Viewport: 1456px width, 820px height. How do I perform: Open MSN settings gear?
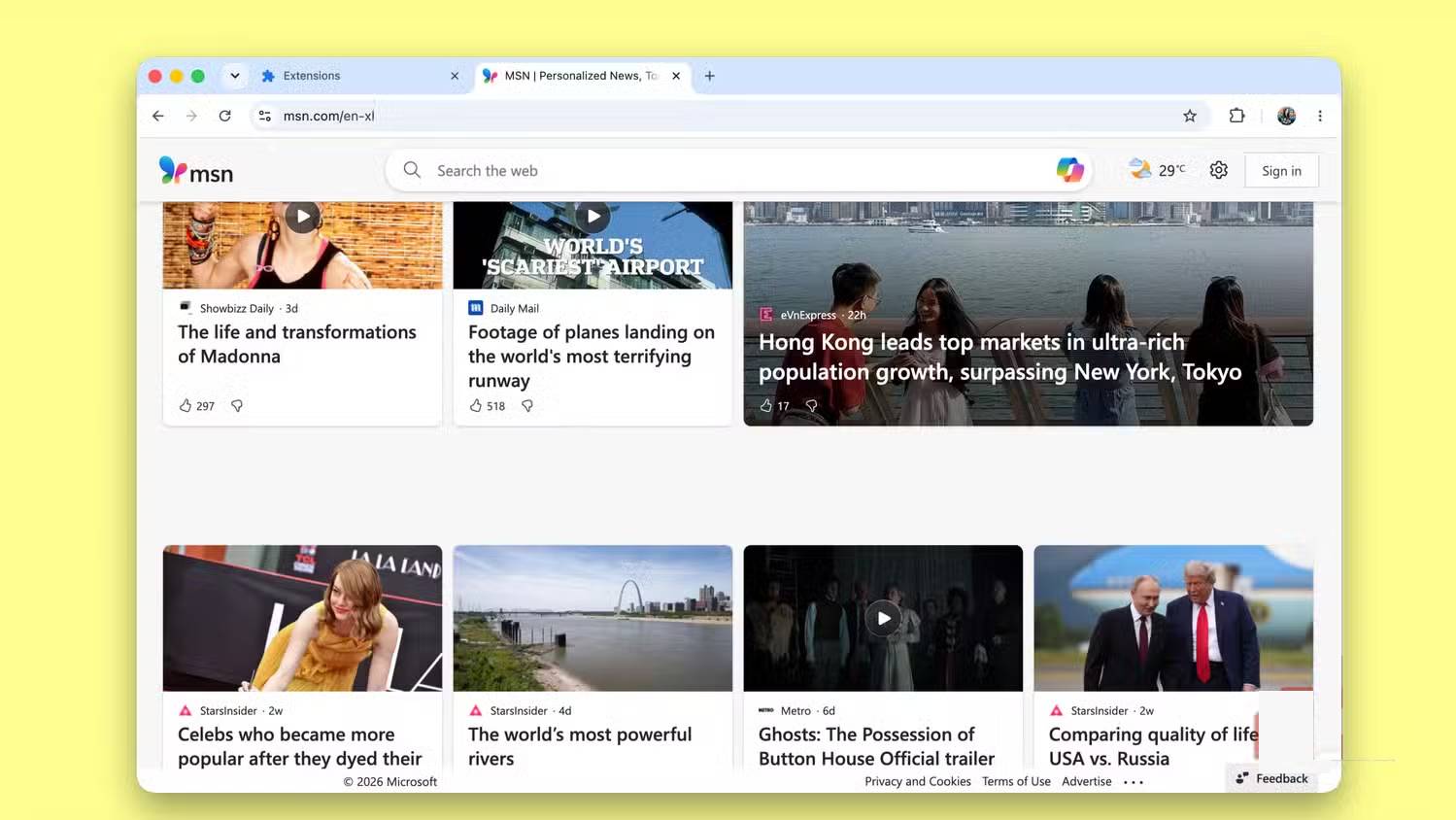(x=1218, y=170)
